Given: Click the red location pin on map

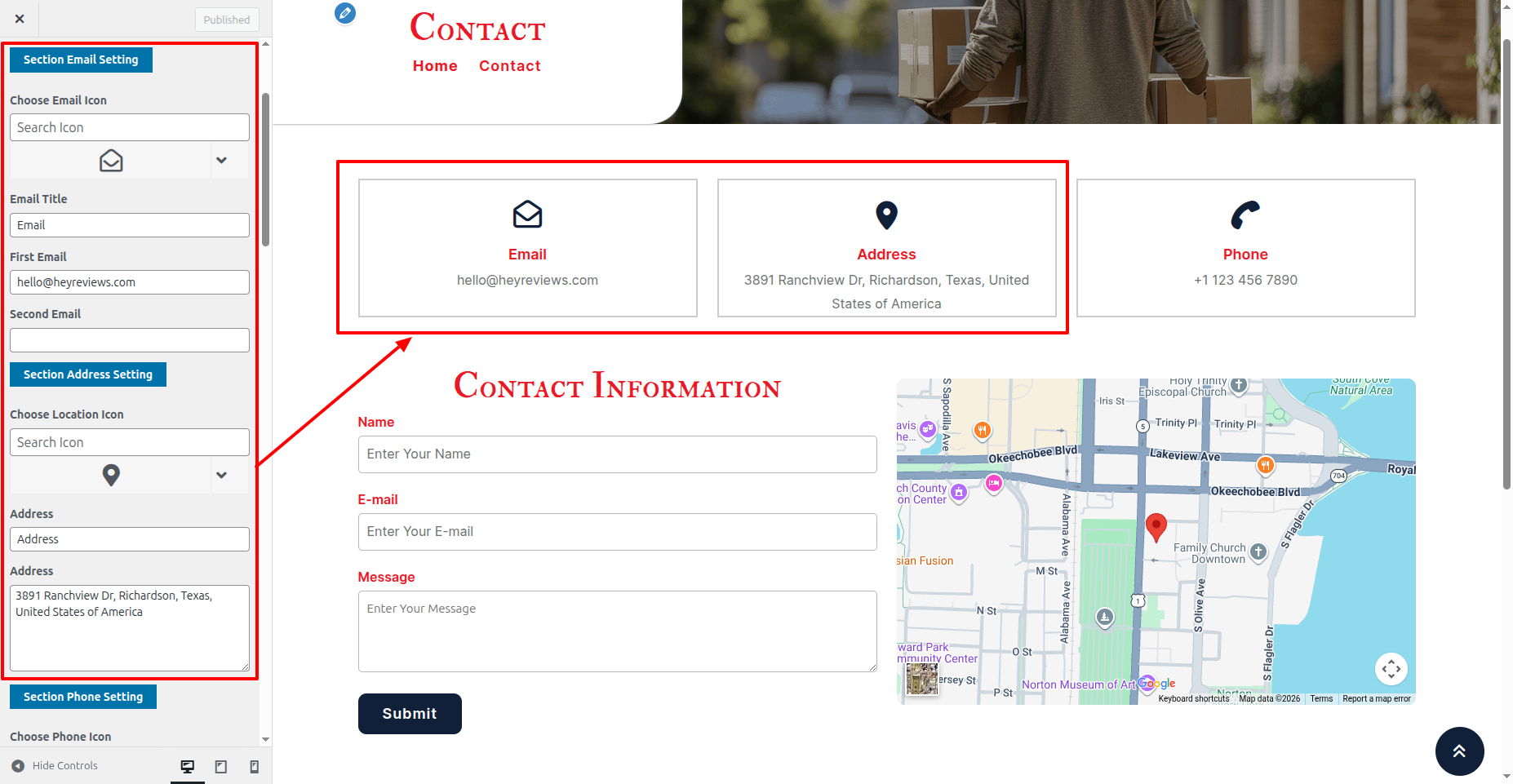Looking at the screenshot, I should click(1156, 526).
